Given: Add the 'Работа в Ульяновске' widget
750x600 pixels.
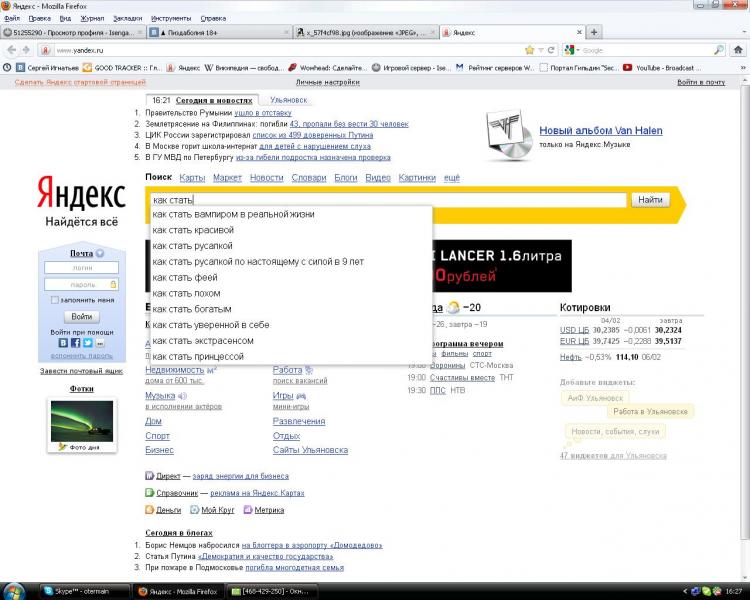Looking at the screenshot, I should [650, 411].
